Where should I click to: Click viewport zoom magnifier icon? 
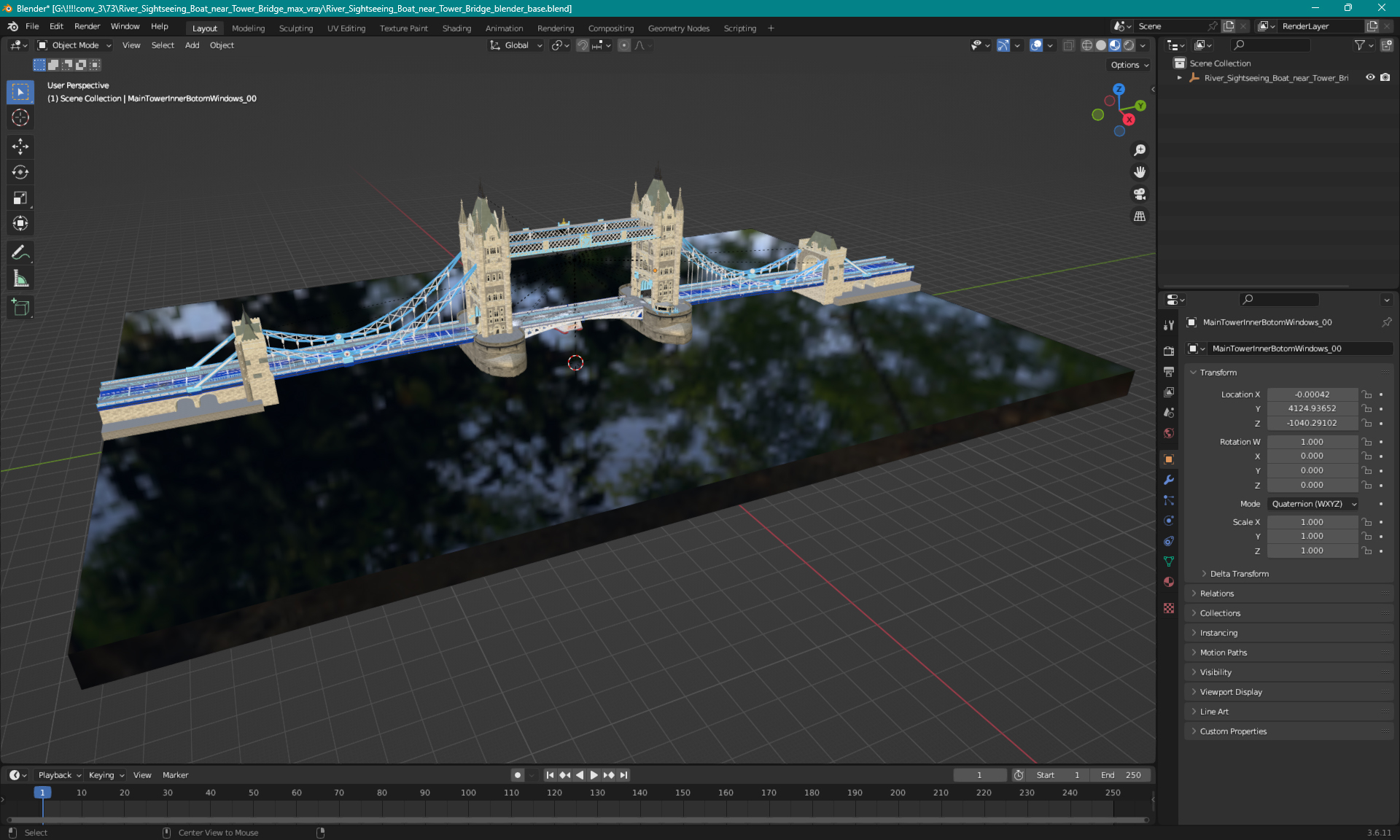coord(1140,150)
